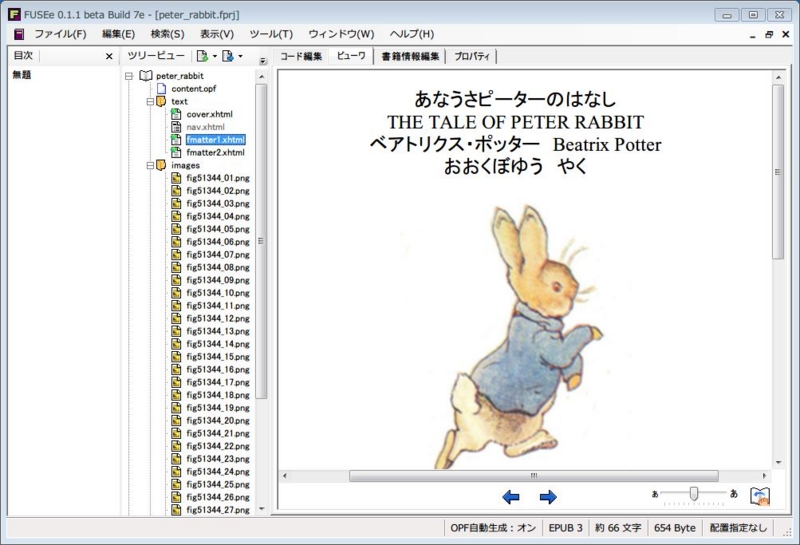Select fmatter1.xhtml in the tree

point(215,140)
